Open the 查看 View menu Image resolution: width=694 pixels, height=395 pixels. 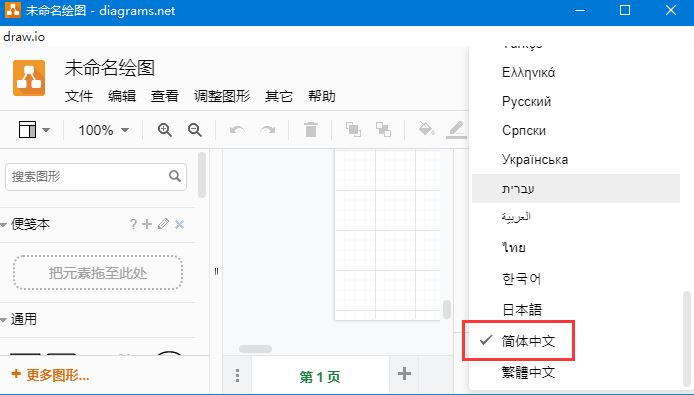point(165,96)
